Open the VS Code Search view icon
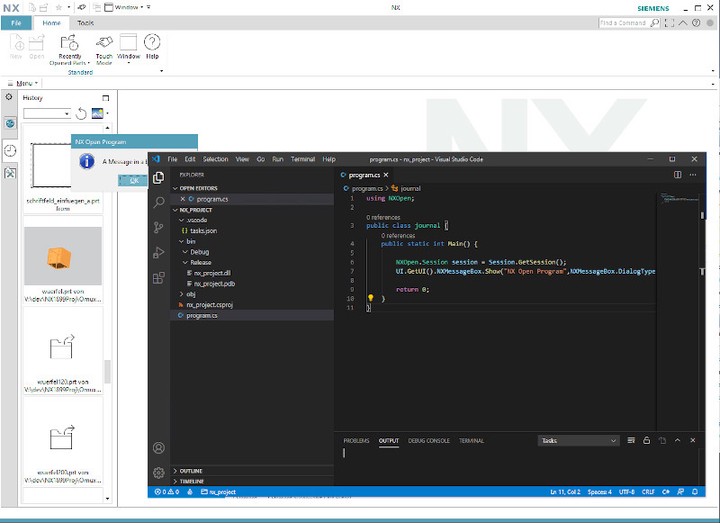The image size is (720, 523). pos(159,202)
